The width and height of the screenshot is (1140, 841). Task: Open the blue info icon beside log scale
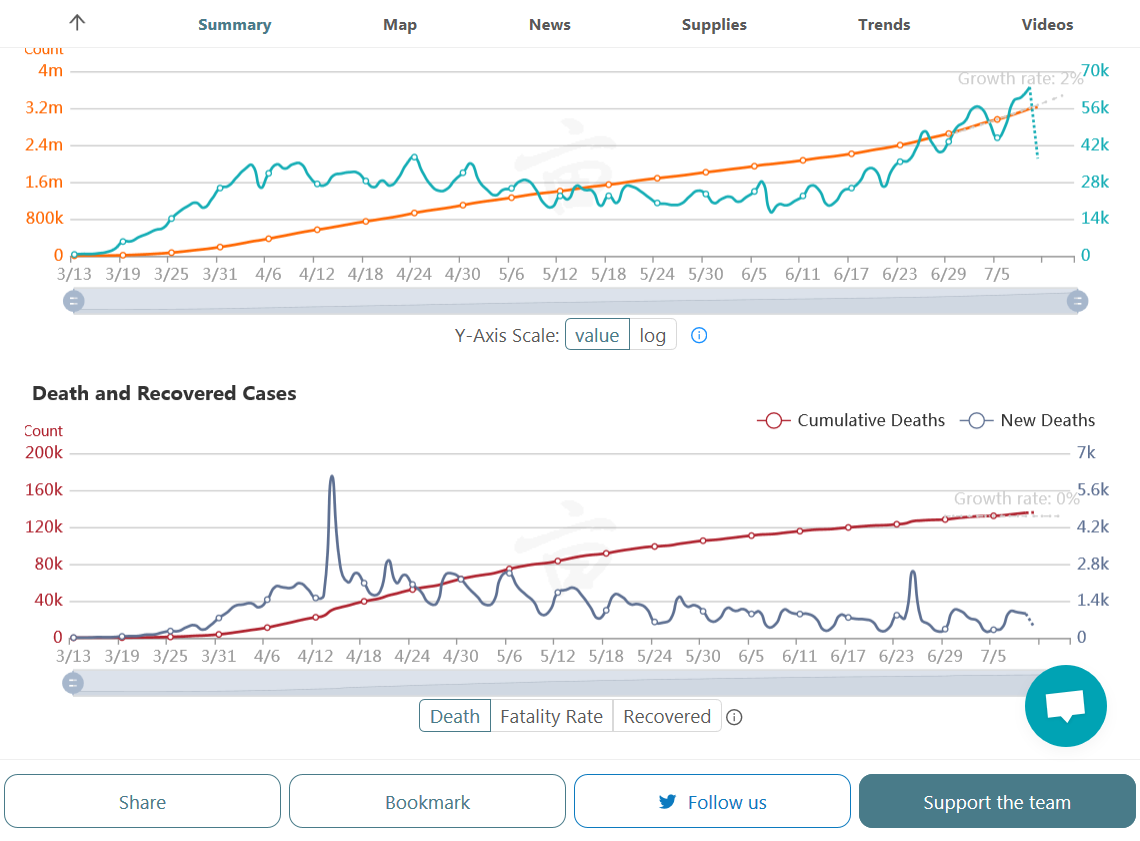click(x=699, y=336)
